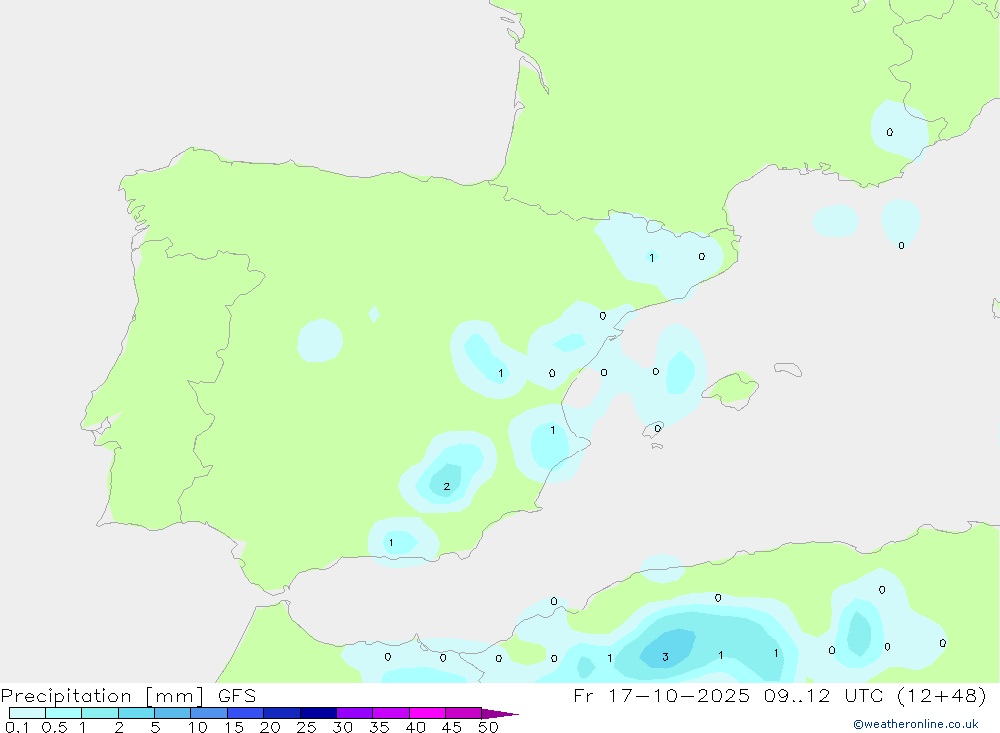Click the '35' legend scale label
The height and width of the screenshot is (733, 1000).
click(x=379, y=727)
